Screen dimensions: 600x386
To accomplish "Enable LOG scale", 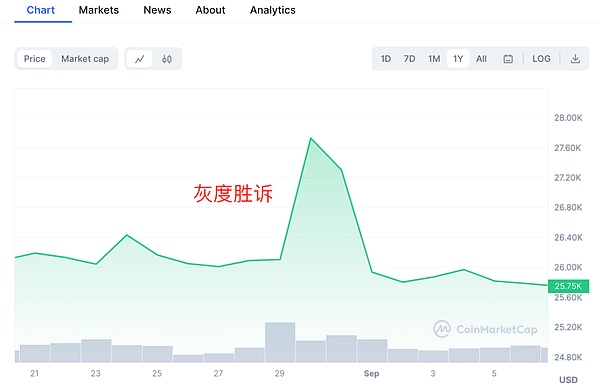I will coord(541,59).
